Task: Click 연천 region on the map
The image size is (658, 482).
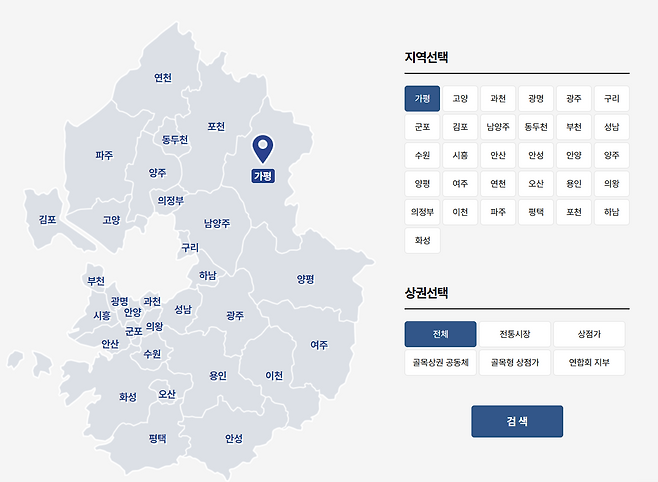Action: 163,78
